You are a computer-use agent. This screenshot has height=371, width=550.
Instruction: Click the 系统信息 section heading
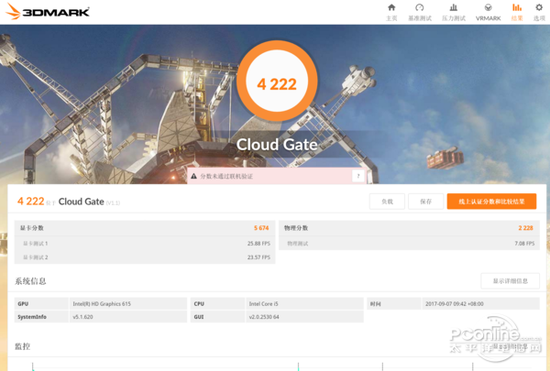click(x=31, y=281)
